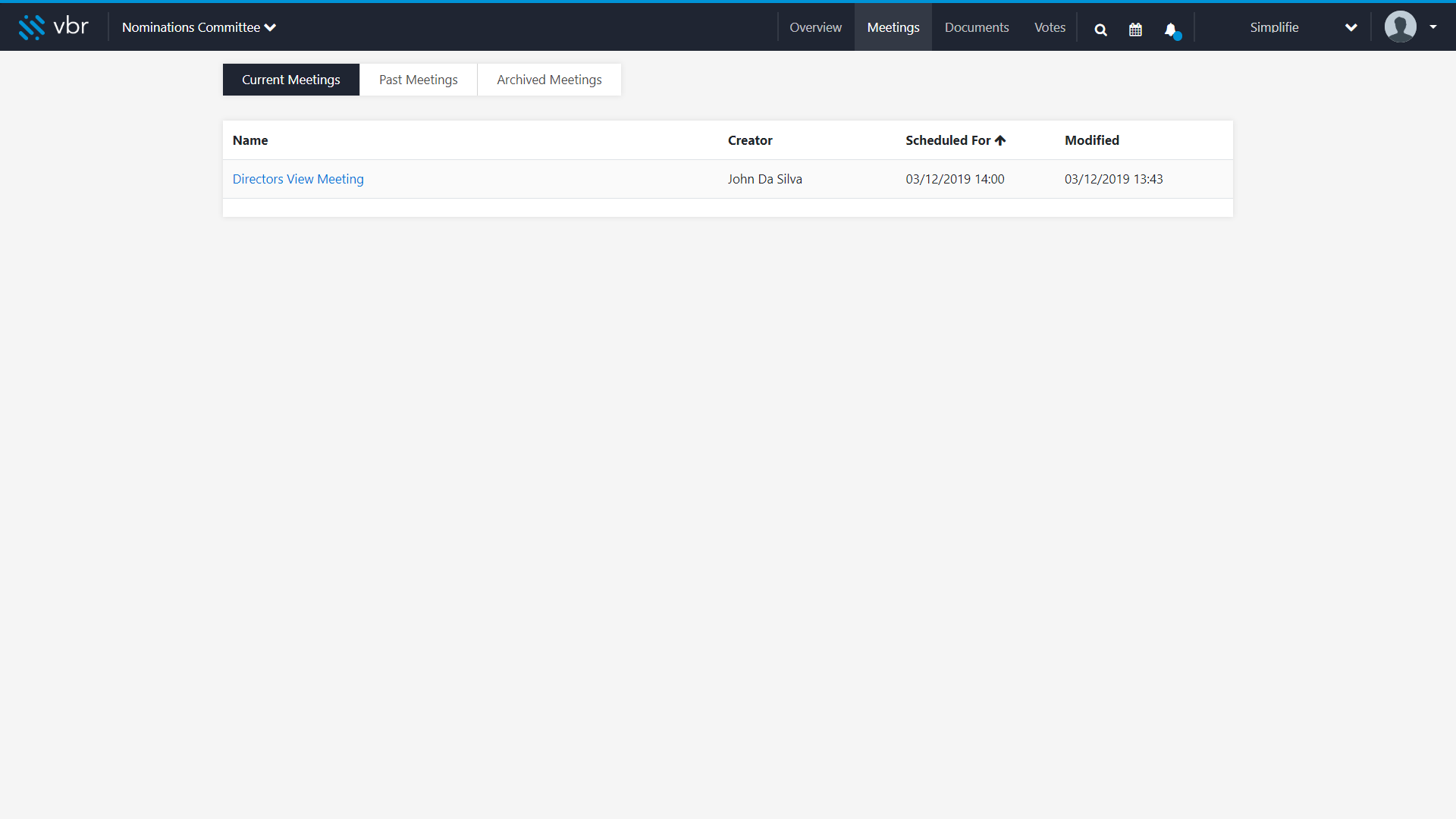Click the John Da Silva creator cell
Screen dimensions: 1456x819
[765, 179]
